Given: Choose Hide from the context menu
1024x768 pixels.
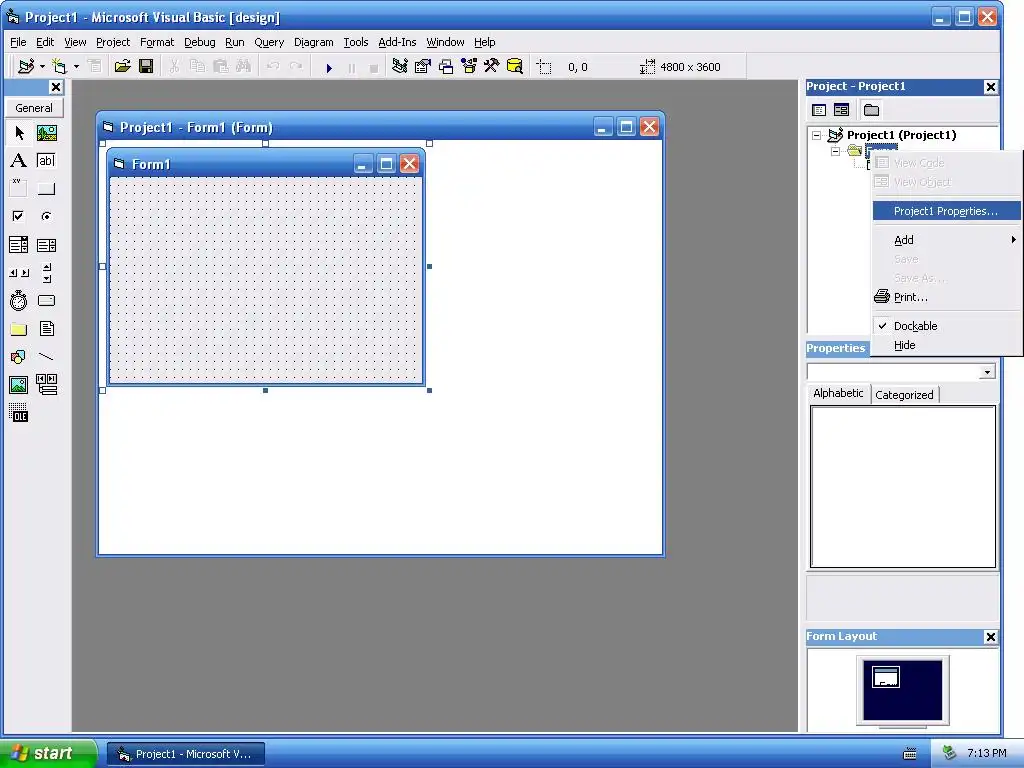Looking at the screenshot, I should coord(947,345).
